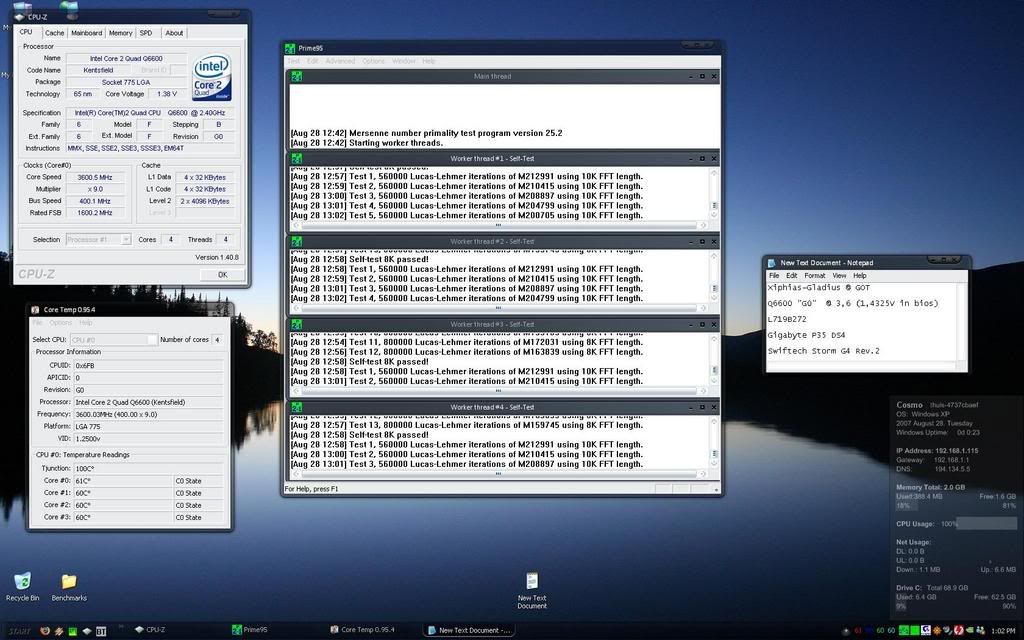Open the Core Temp Select CPU dropdown
This screenshot has height=640, width=1024.
click(x=152, y=340)
